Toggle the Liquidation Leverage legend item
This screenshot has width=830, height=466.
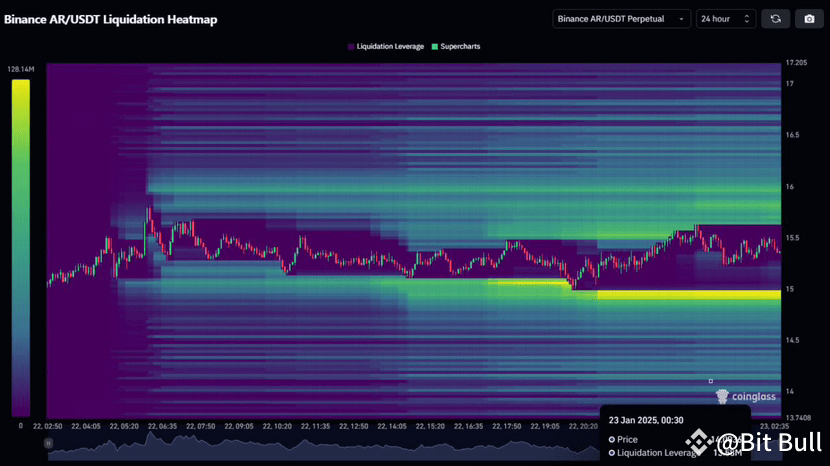(386, 47)
